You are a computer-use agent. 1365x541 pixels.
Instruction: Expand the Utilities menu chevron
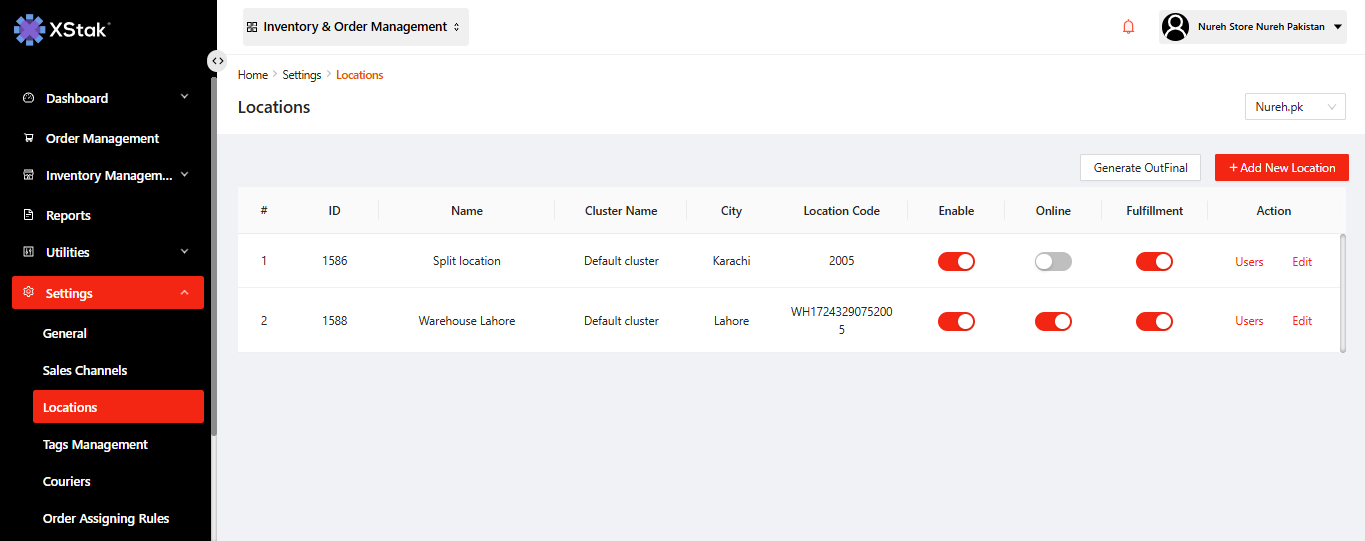[x=184, y=252]
